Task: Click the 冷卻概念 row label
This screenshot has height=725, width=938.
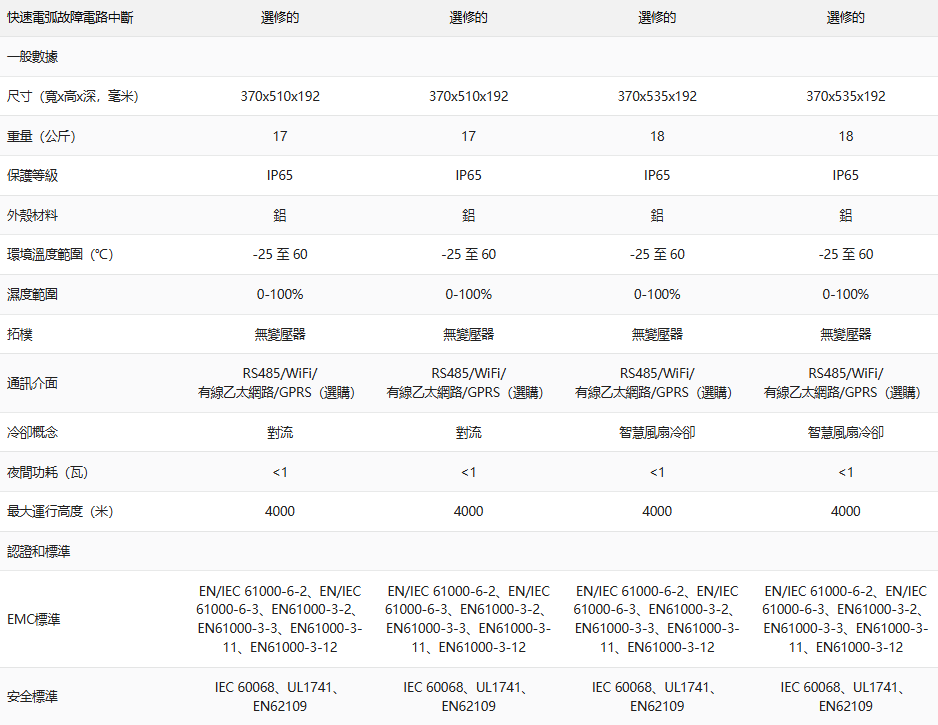Action: pyautogui.click(x=32, y=432)
